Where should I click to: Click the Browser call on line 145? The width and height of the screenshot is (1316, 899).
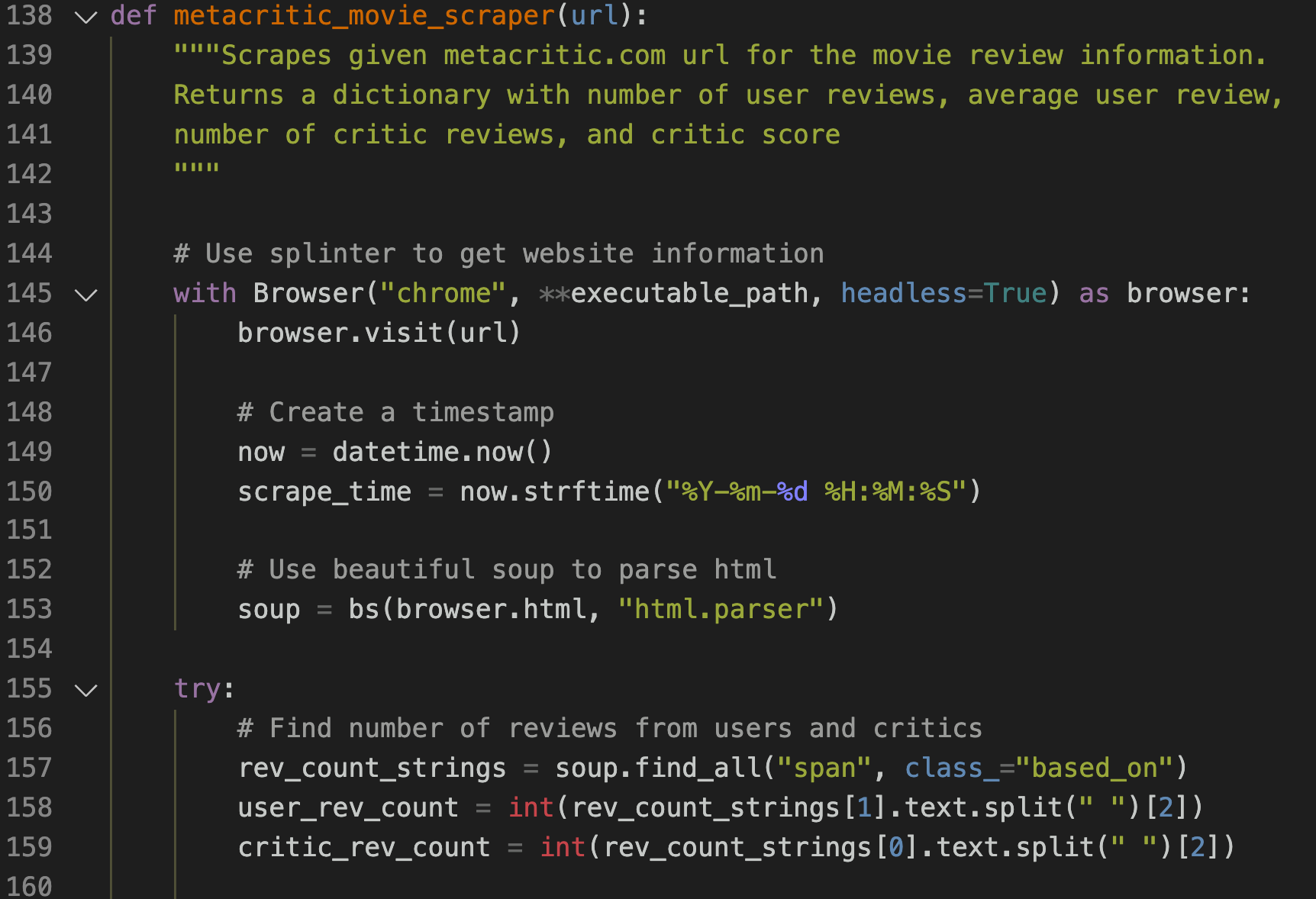click(x=309, y=294)
